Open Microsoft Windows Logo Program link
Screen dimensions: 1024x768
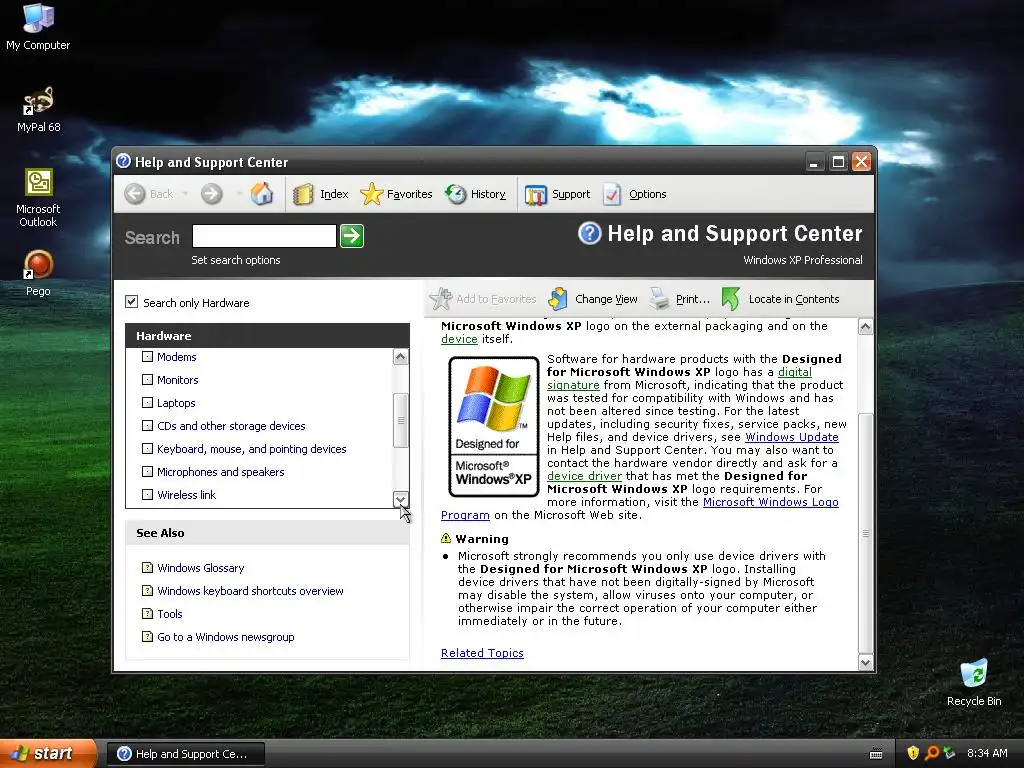(x=639, y=508)
